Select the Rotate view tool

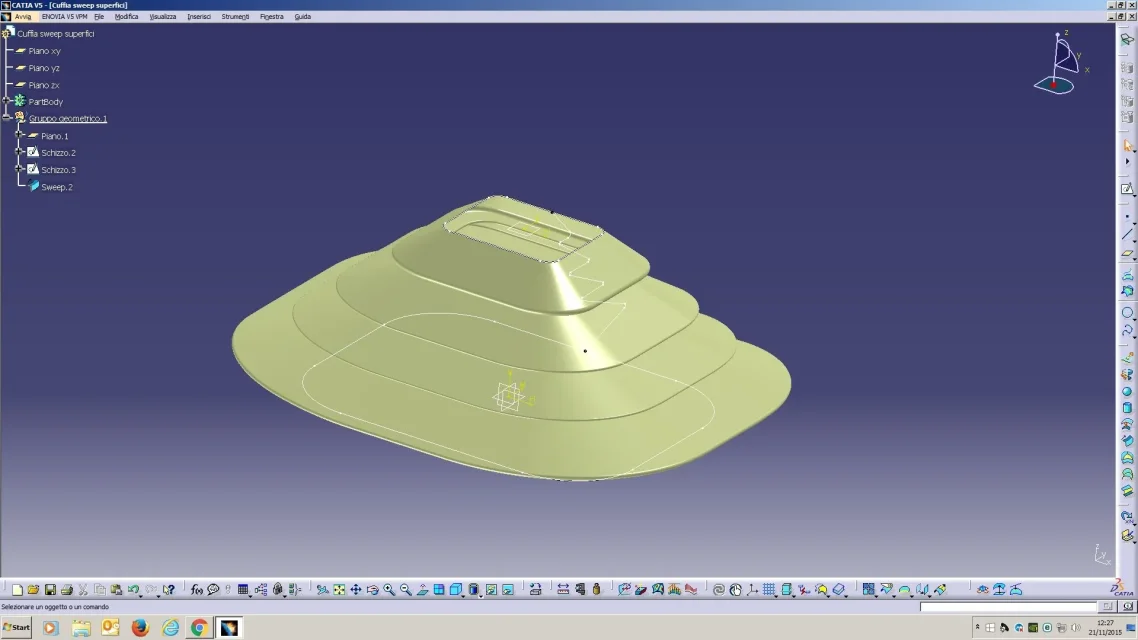pos(372,590)
